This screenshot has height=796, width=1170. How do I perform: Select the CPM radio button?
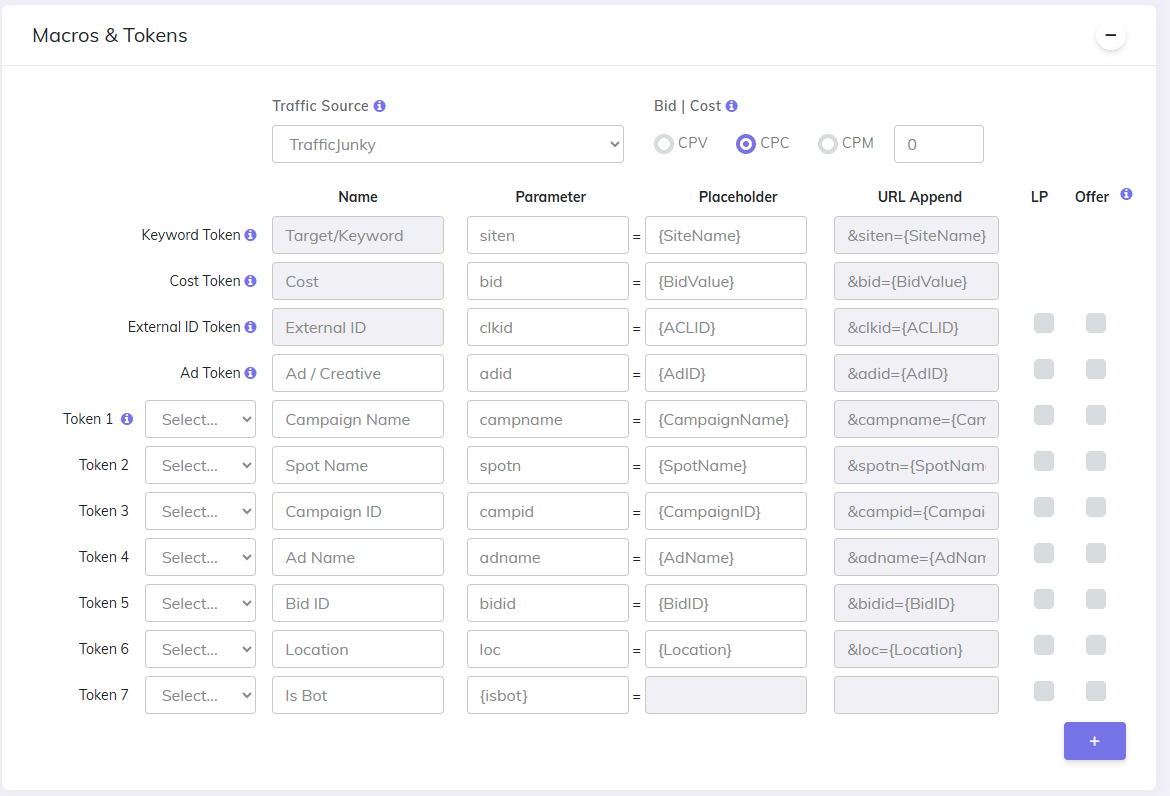coord(828,144)
